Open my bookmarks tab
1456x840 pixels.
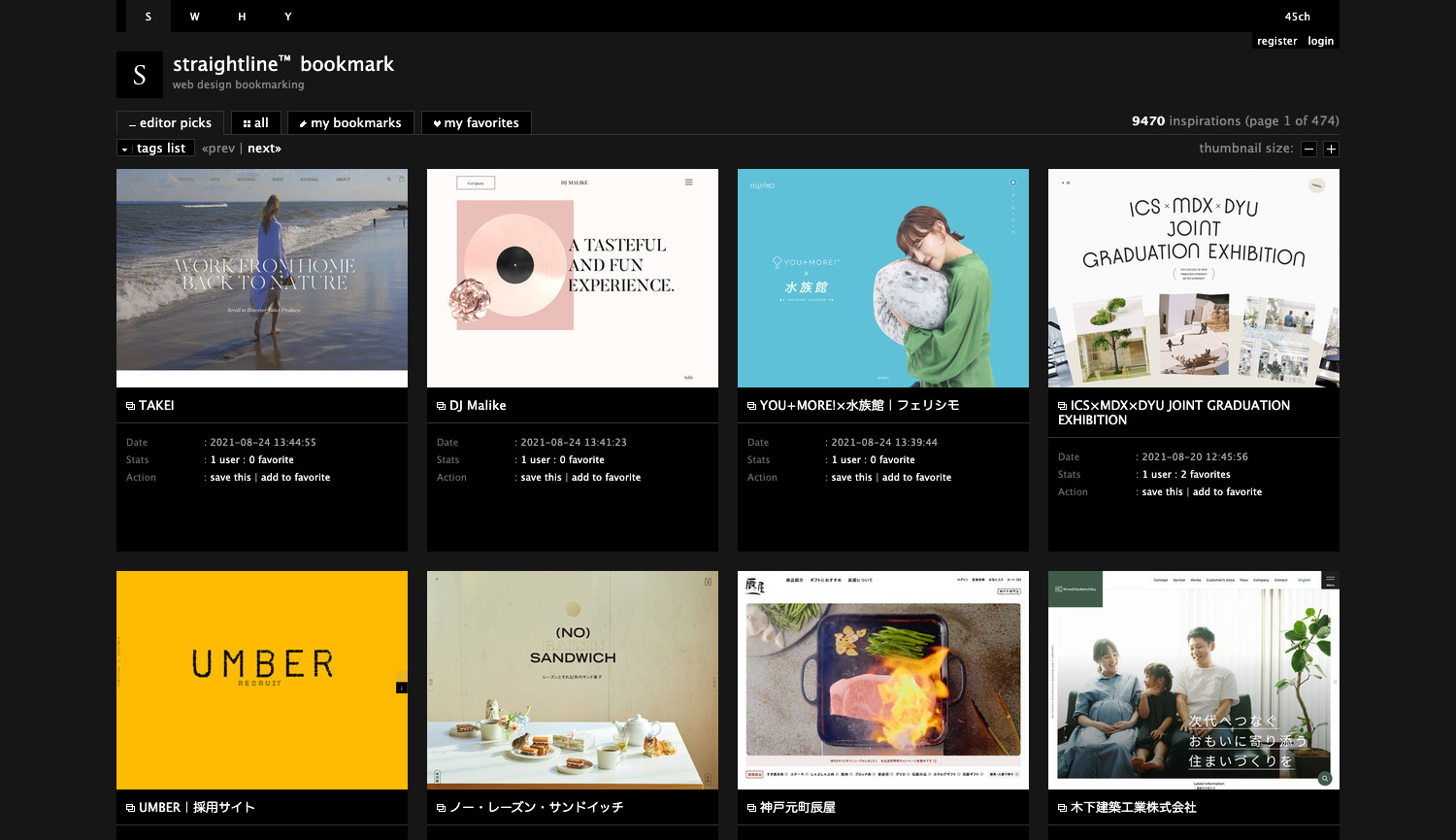350,123
